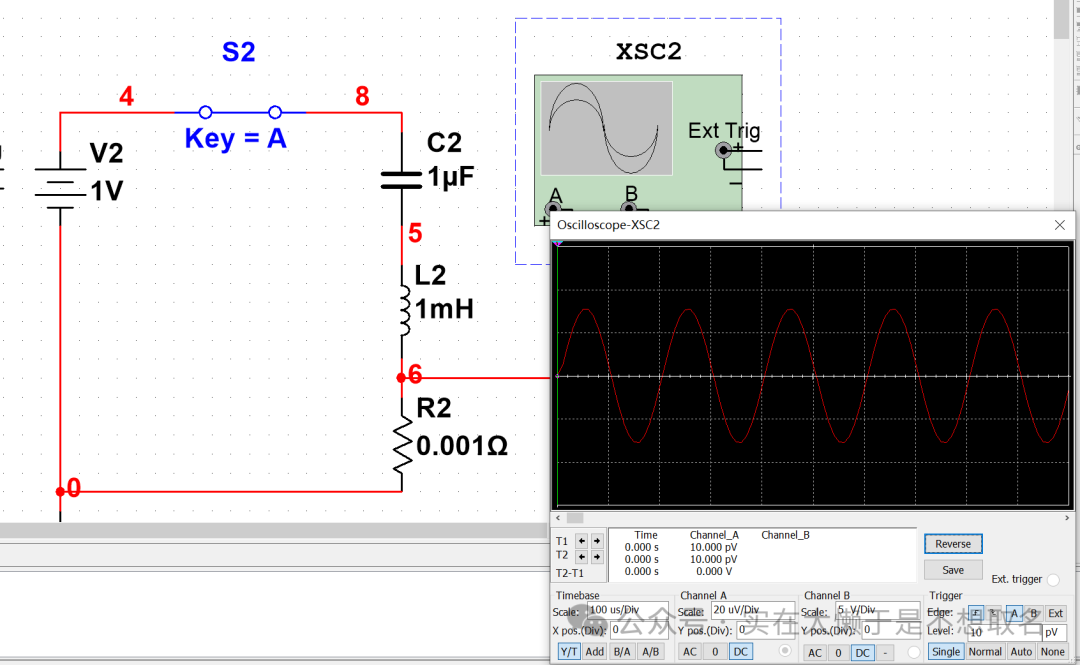The width and height of the screenshot is (1080, 665).
Task: Open trigger Level unit pV selector
Action: coord(1054,632)
